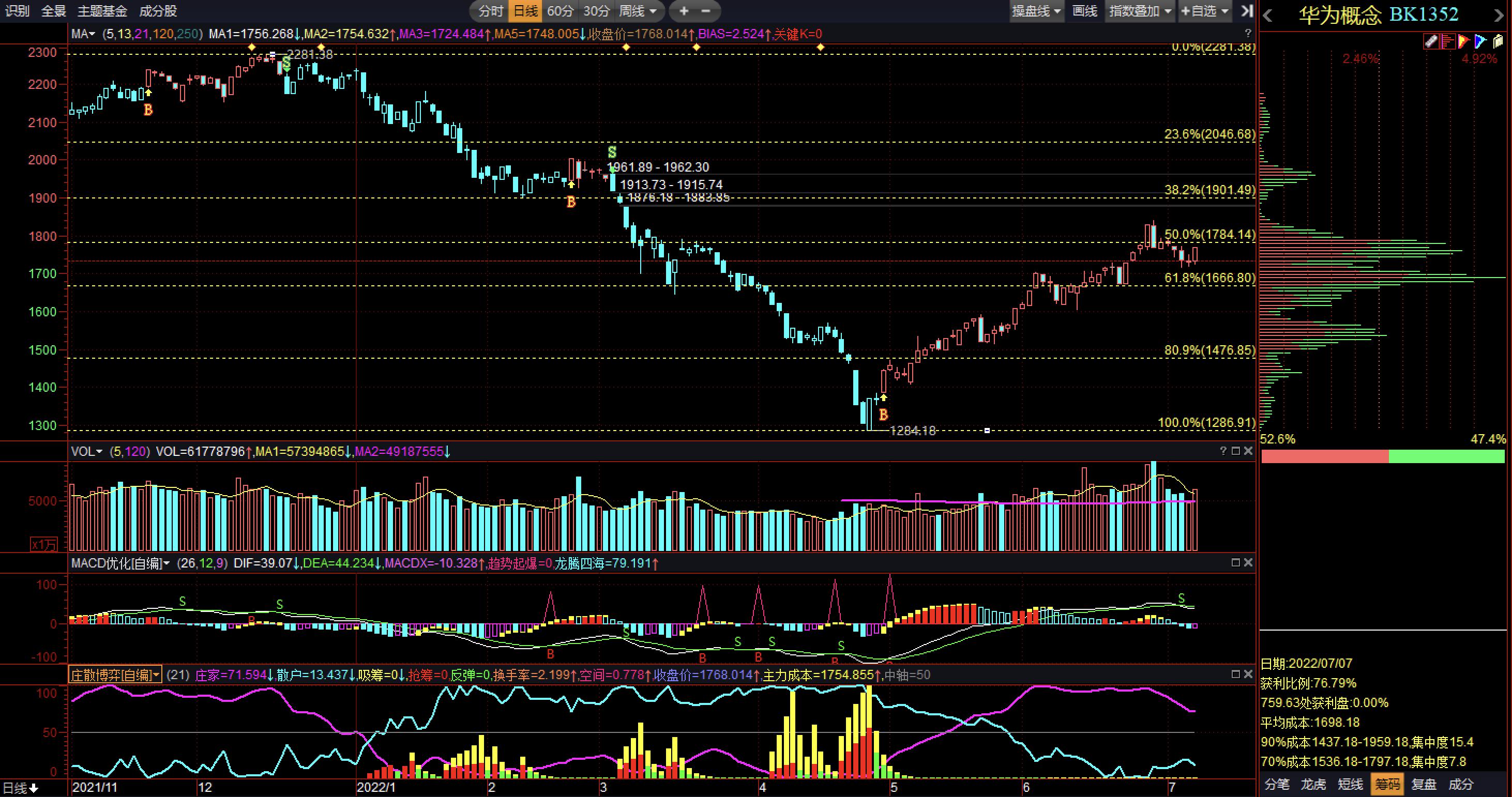Click the zoom-in plus button
Viewport: 1512px width, 797px height.
[x=684, y=10]
